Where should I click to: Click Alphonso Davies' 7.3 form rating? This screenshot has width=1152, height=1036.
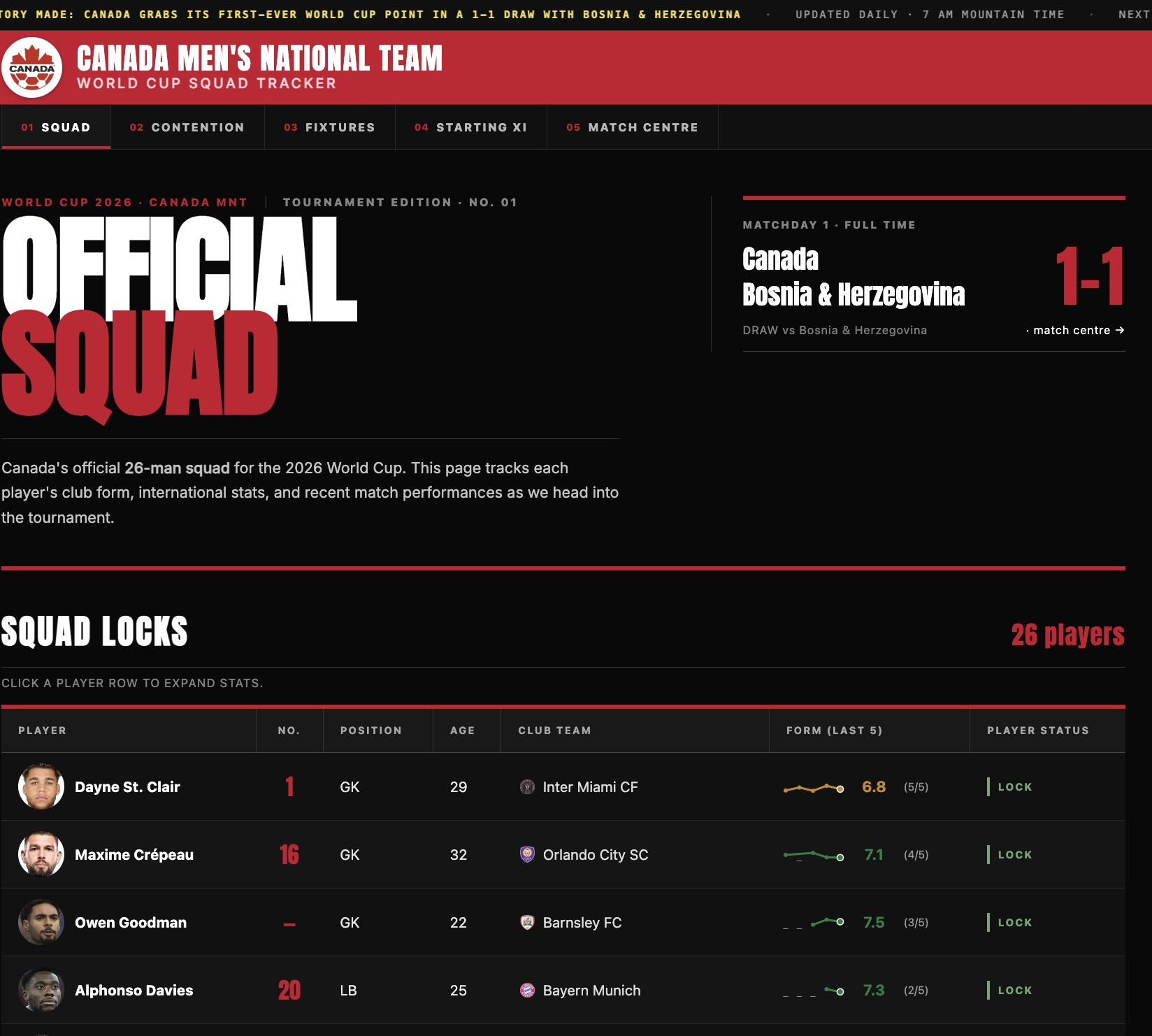click(874, 990)
